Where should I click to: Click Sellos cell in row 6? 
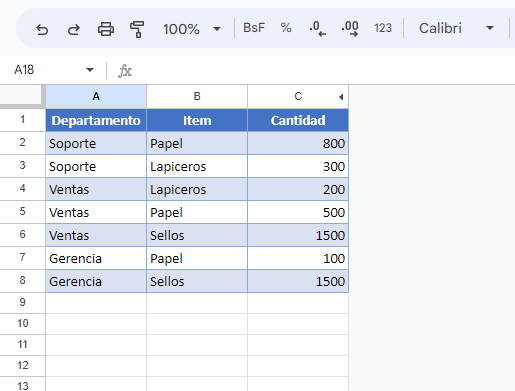tap(197, 235)
